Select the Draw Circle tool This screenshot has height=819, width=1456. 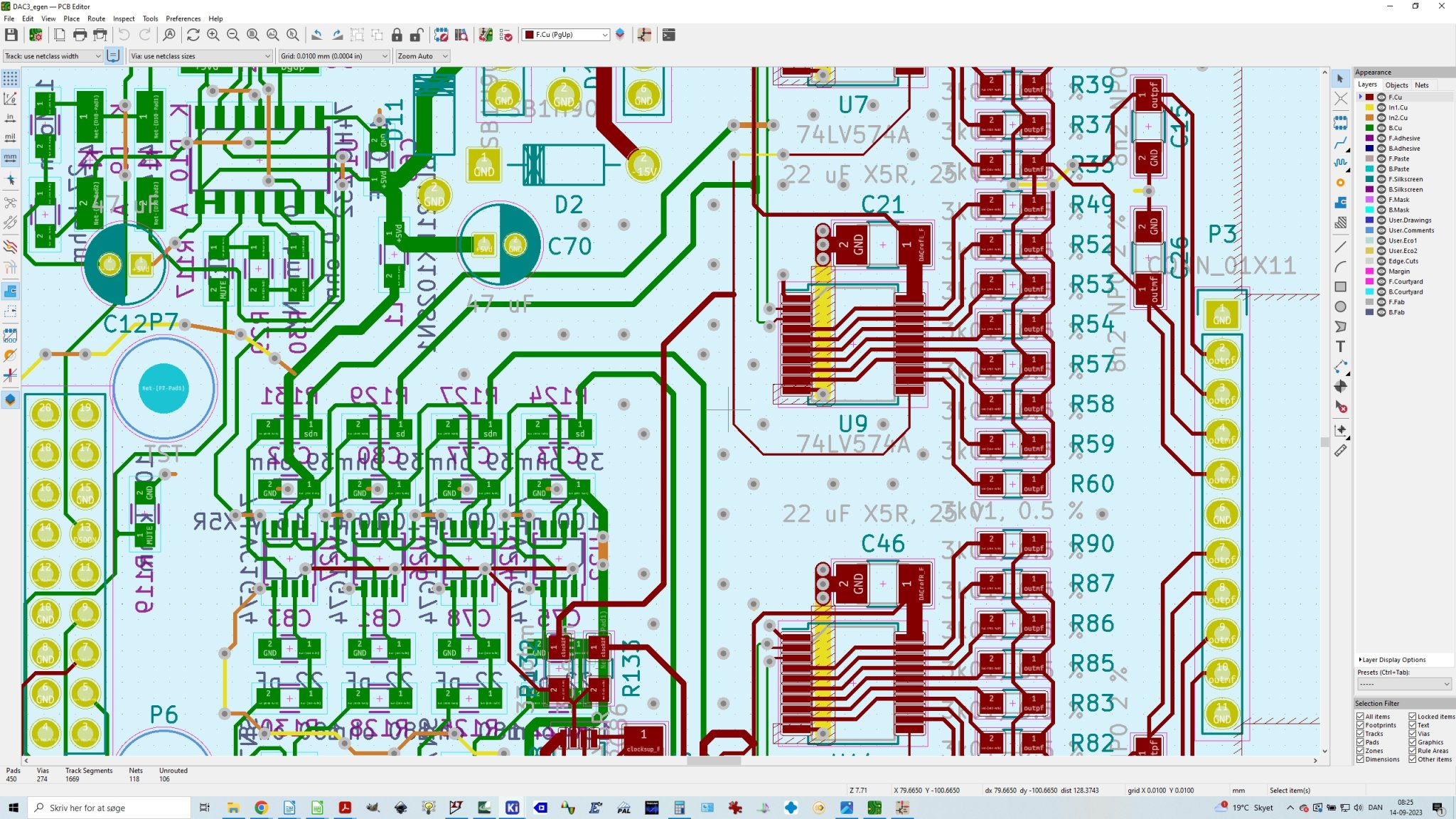[x=1340, y=306]
